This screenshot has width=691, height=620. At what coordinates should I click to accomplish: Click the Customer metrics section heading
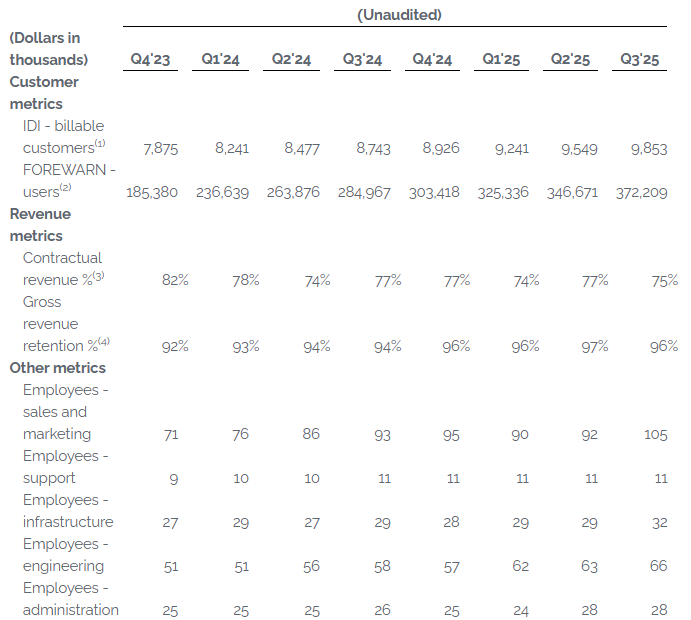point(43,93)
